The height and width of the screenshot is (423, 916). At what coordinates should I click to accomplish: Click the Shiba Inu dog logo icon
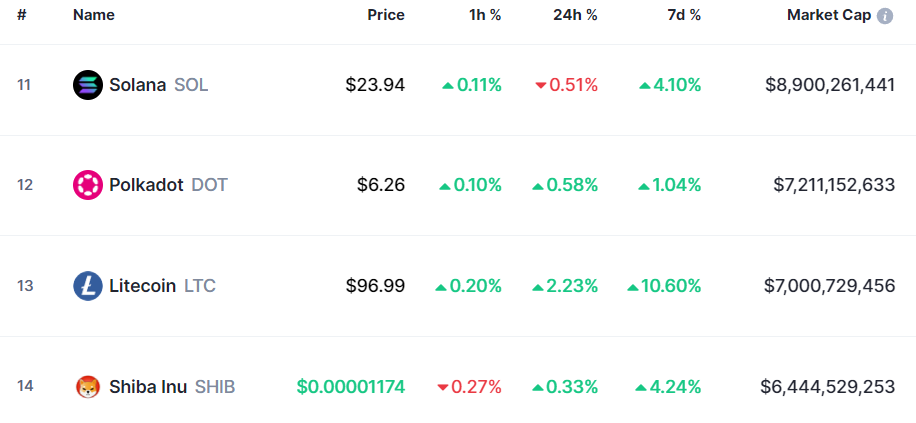[x=88, y=387]
